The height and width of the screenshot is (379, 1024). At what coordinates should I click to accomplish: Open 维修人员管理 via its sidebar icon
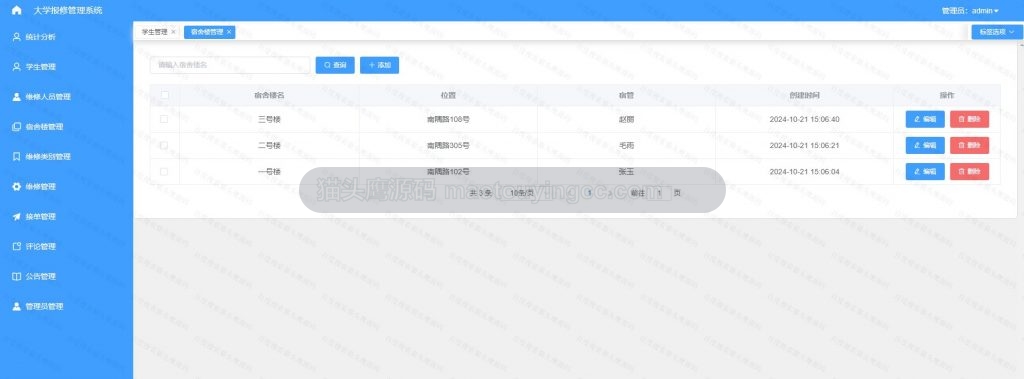point(17,97)
